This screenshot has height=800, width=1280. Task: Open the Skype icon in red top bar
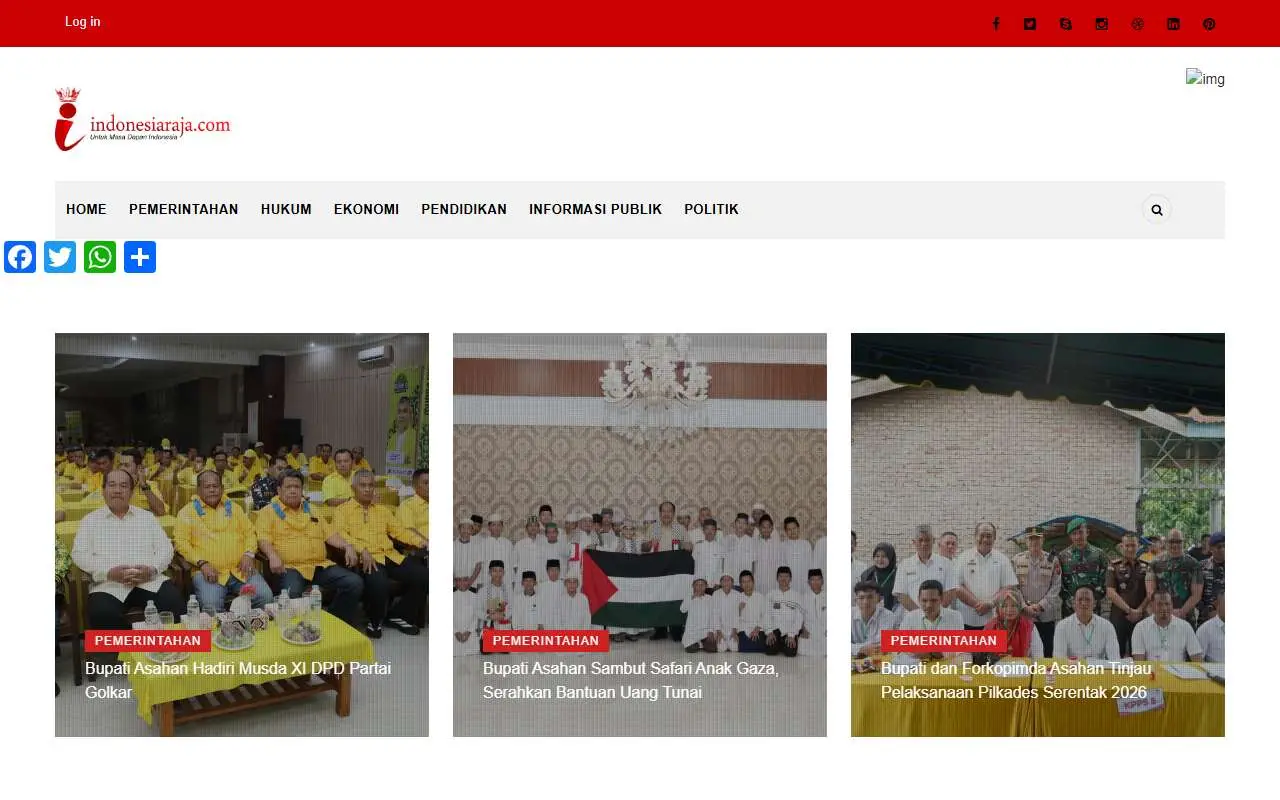point(1066,24)
